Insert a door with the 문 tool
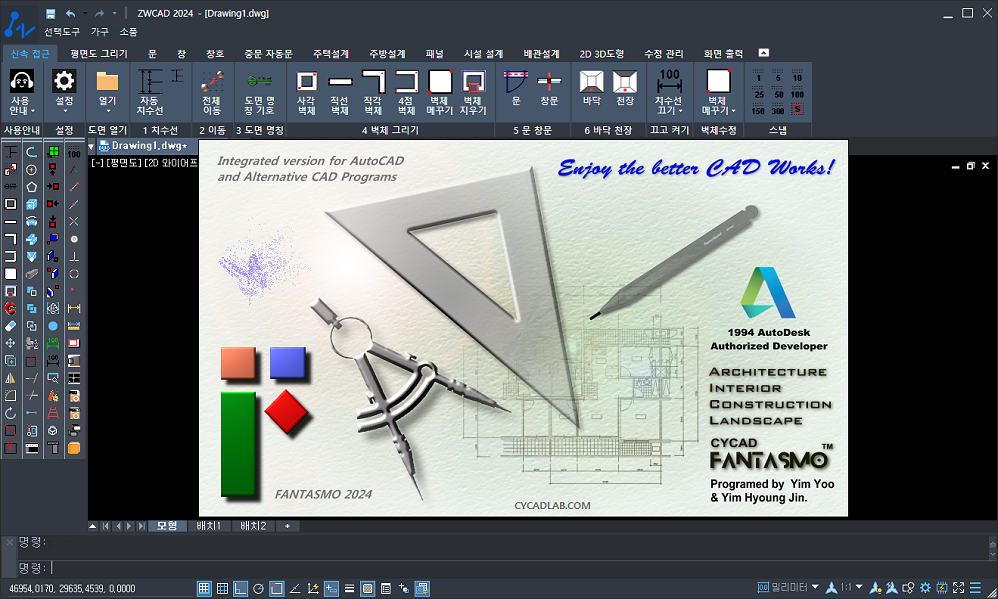Screen dimensions: 998x599 click(516, 88)
